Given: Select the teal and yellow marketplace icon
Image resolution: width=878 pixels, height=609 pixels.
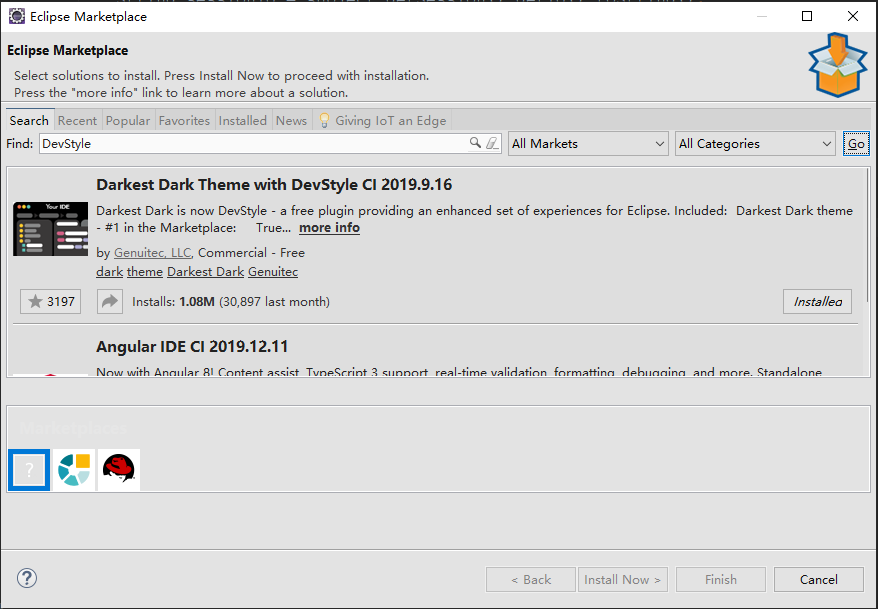Looking at the screenshot, I should (74, 469).
